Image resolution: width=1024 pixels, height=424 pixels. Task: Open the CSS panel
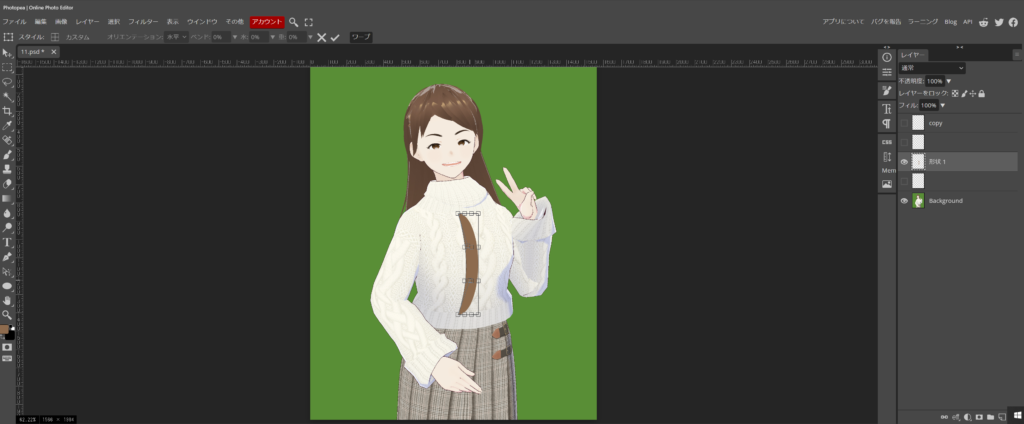click(x=886, y=142)
